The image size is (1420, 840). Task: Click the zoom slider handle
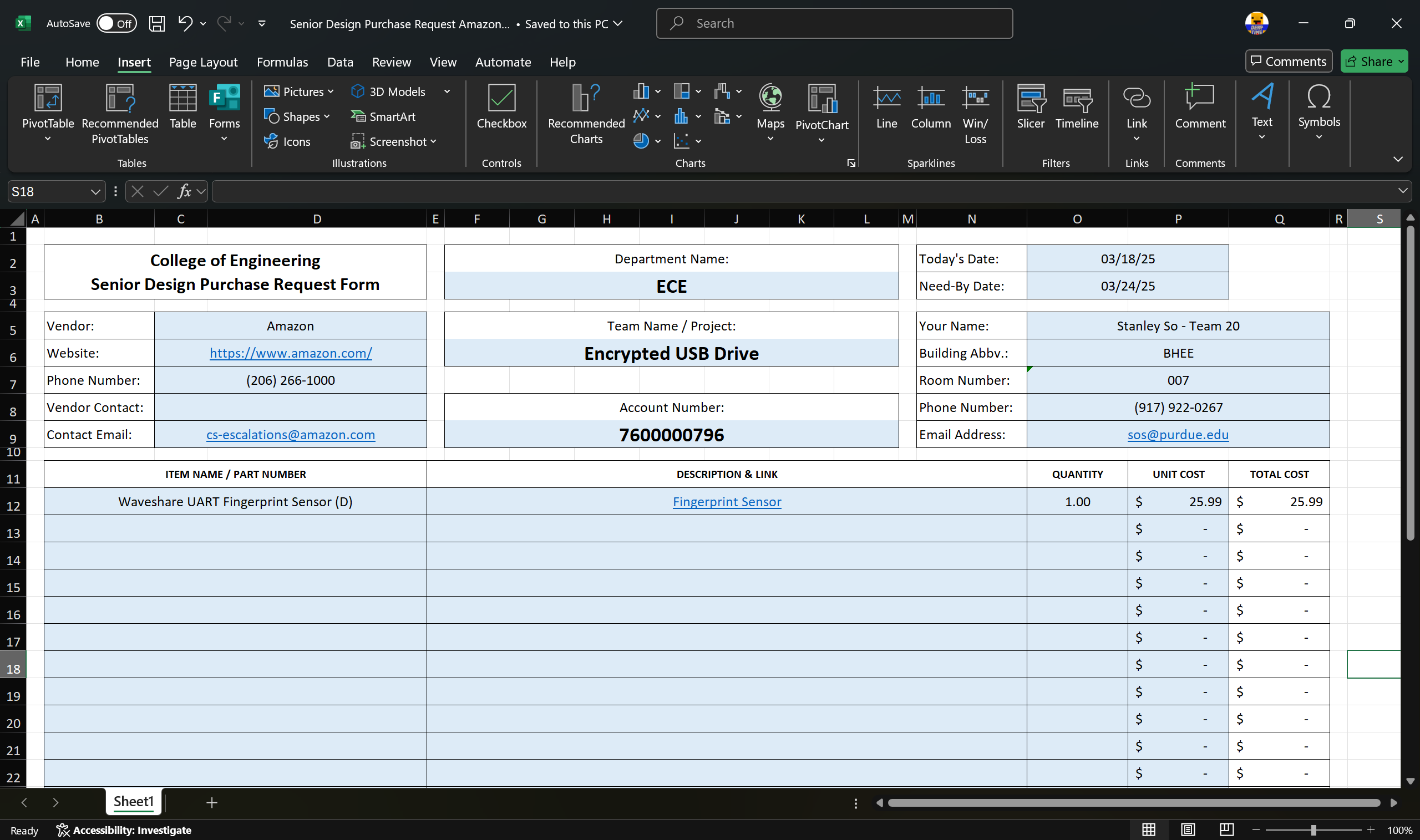tap(1313, 830)
